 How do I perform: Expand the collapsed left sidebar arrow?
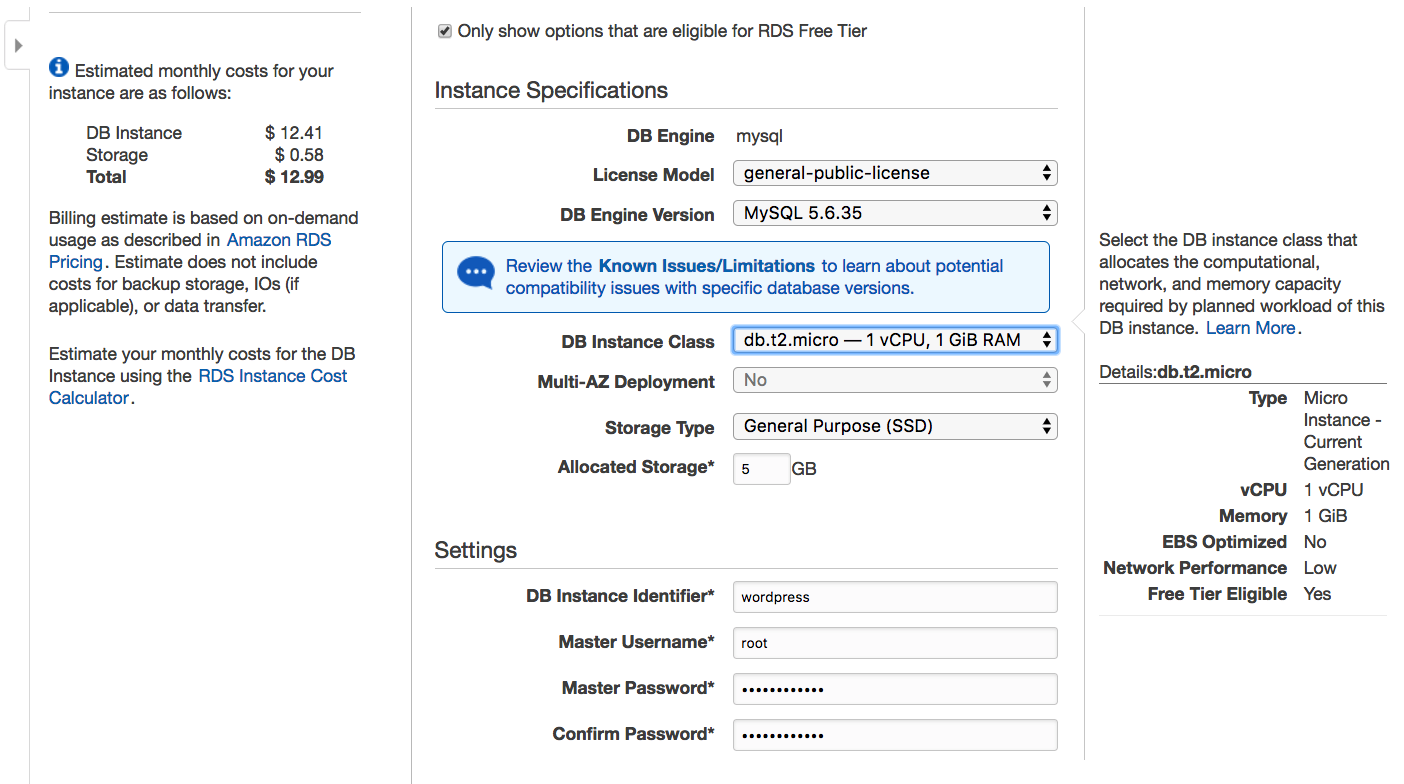point(18,46)
